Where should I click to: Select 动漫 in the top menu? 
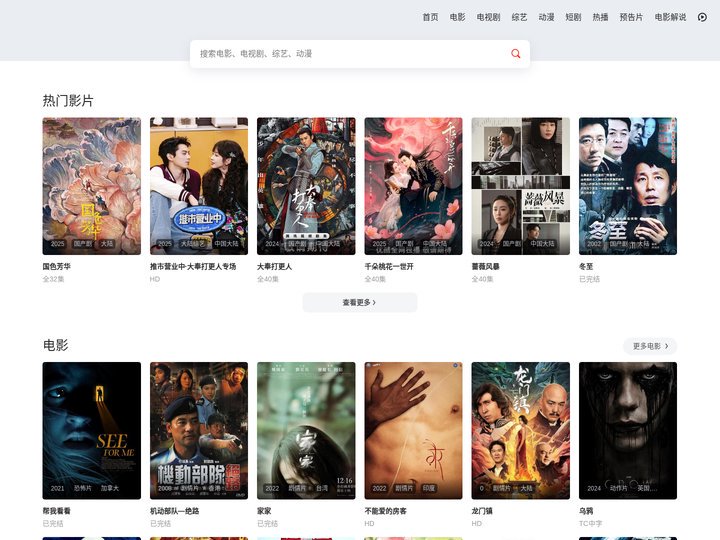pos(546,17)
